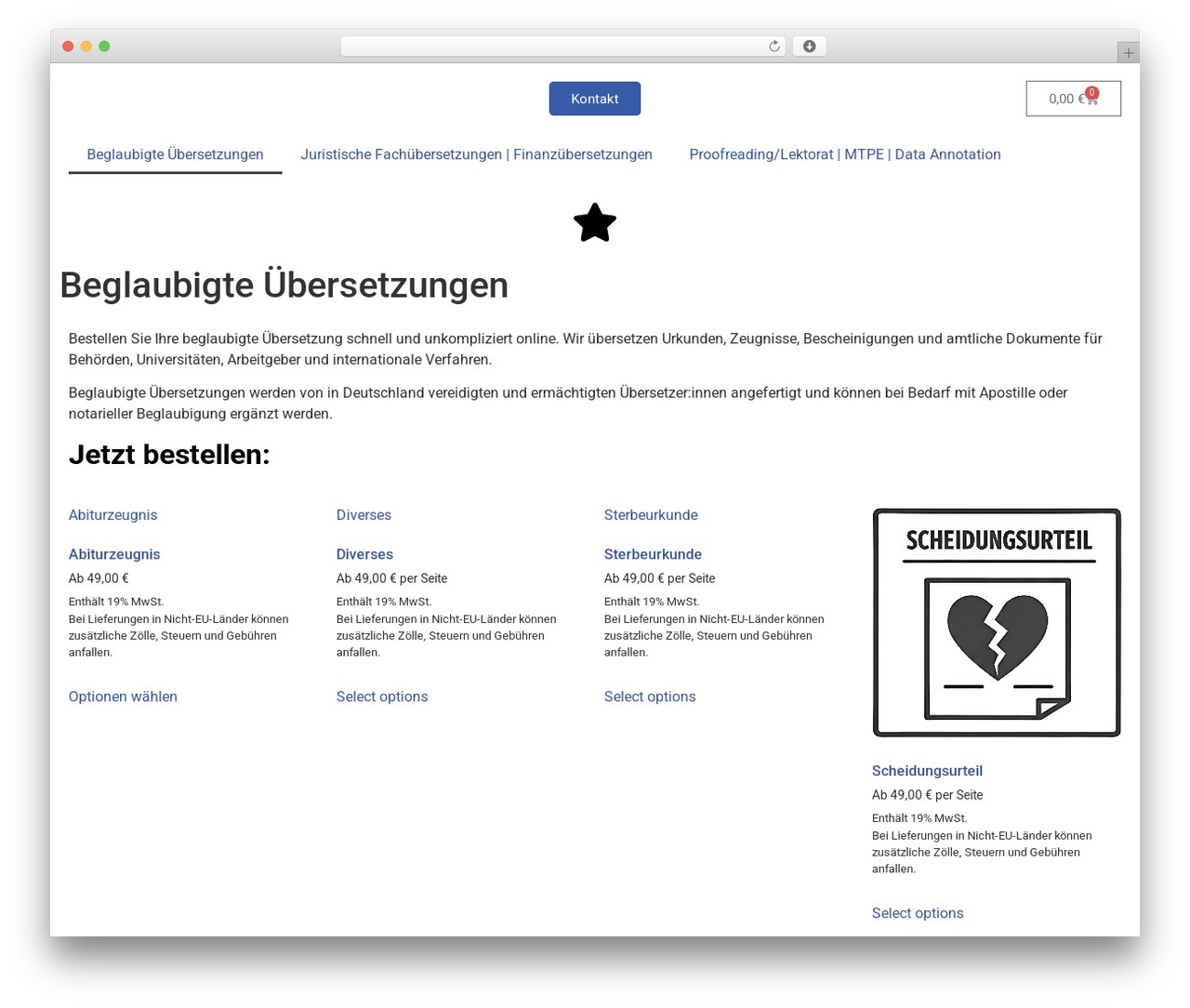
Task: Click the Kontakt button
Action: coord(595,99)
